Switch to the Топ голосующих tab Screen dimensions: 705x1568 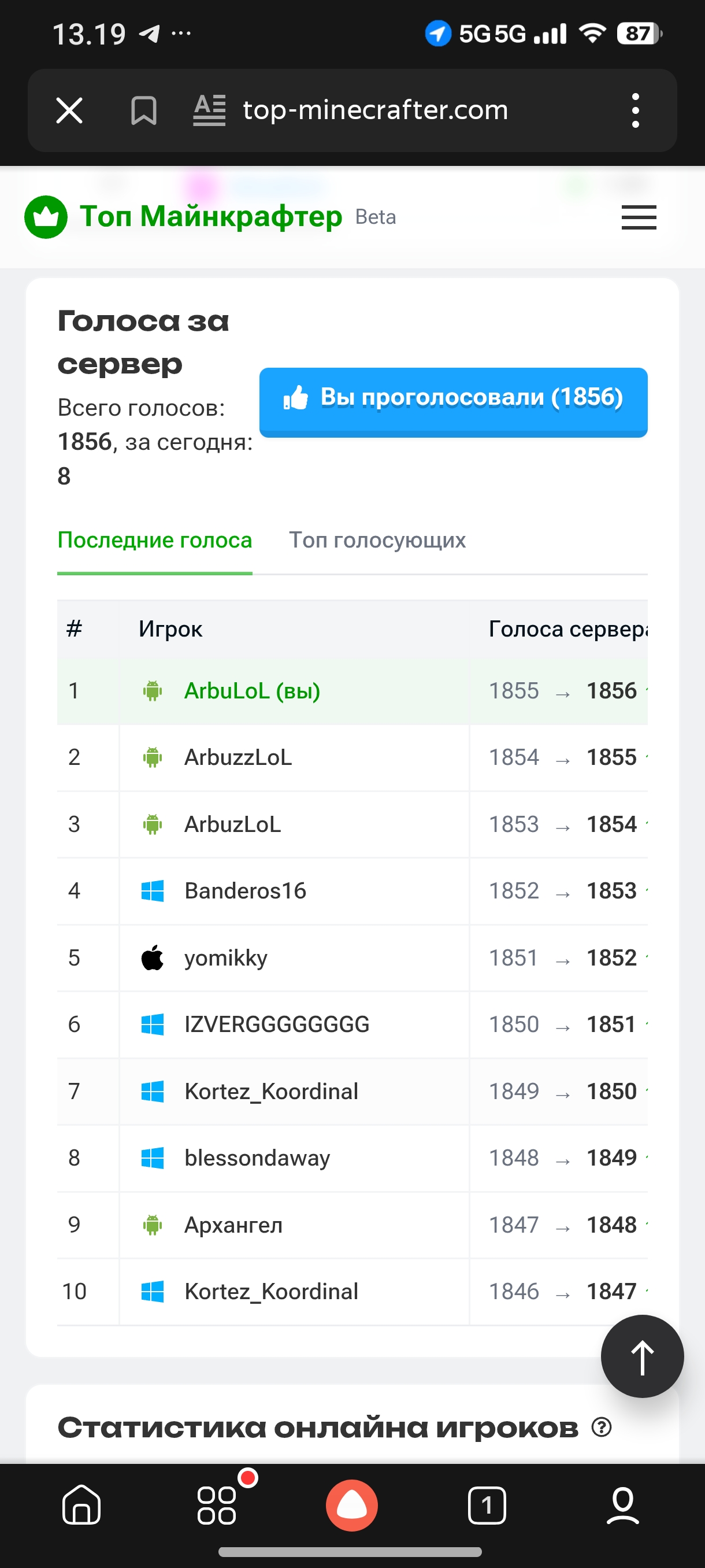pyautogui.click(x=377, y=540)
